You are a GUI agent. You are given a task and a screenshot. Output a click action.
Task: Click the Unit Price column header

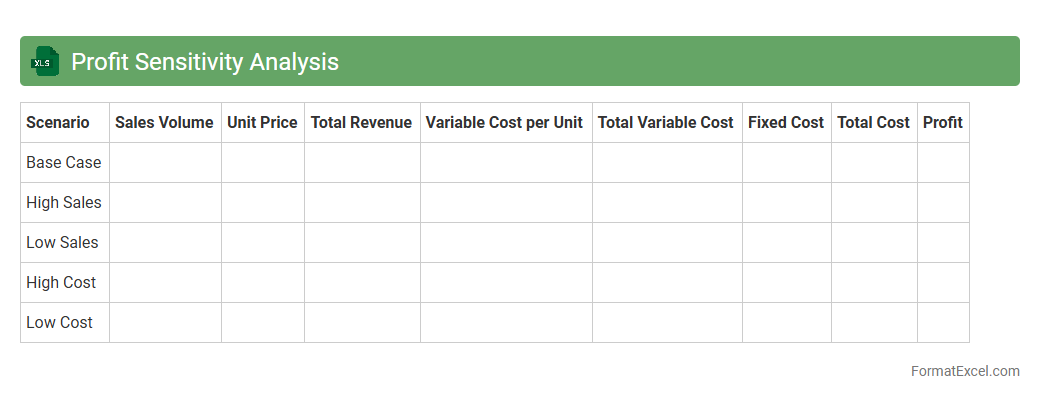click(262, 122)
